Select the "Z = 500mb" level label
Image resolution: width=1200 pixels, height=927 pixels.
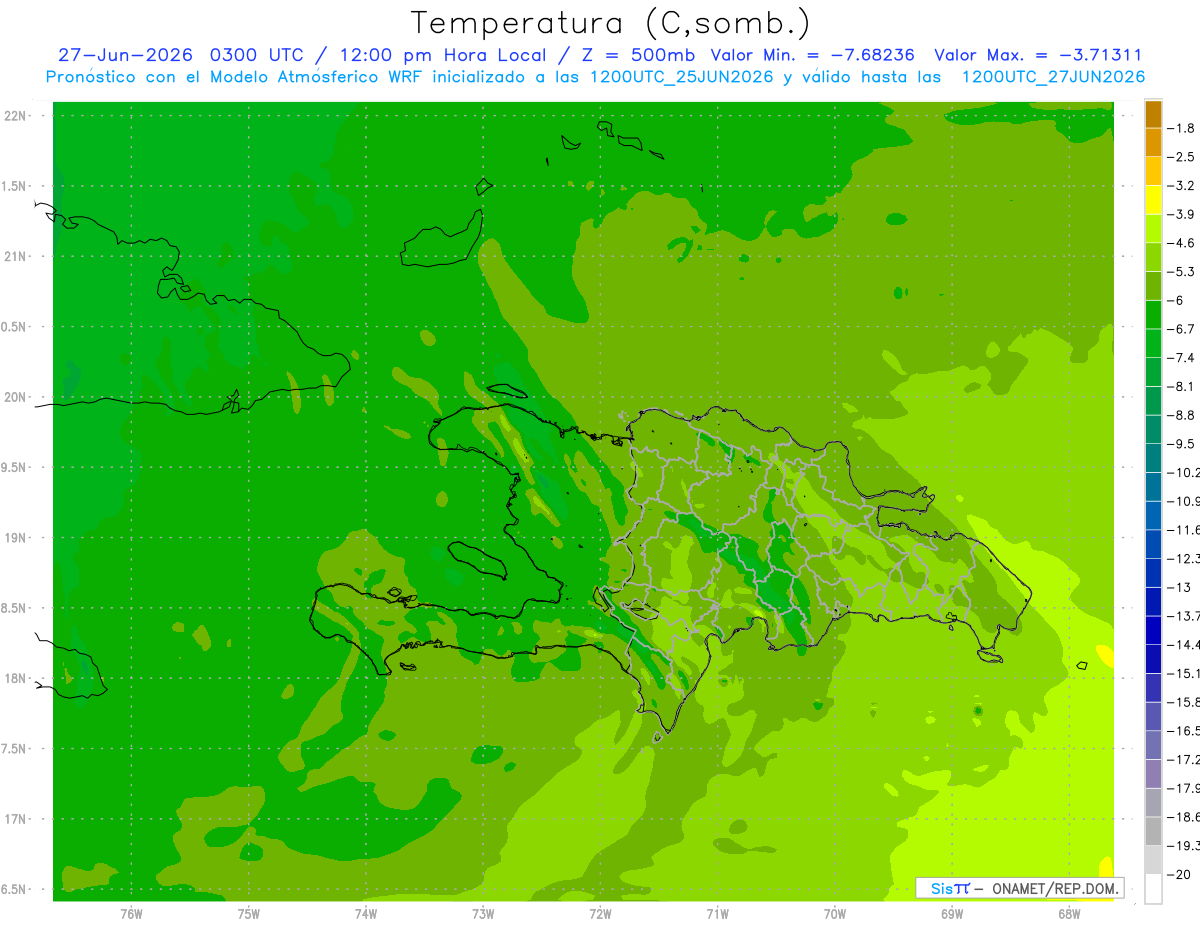638,55
